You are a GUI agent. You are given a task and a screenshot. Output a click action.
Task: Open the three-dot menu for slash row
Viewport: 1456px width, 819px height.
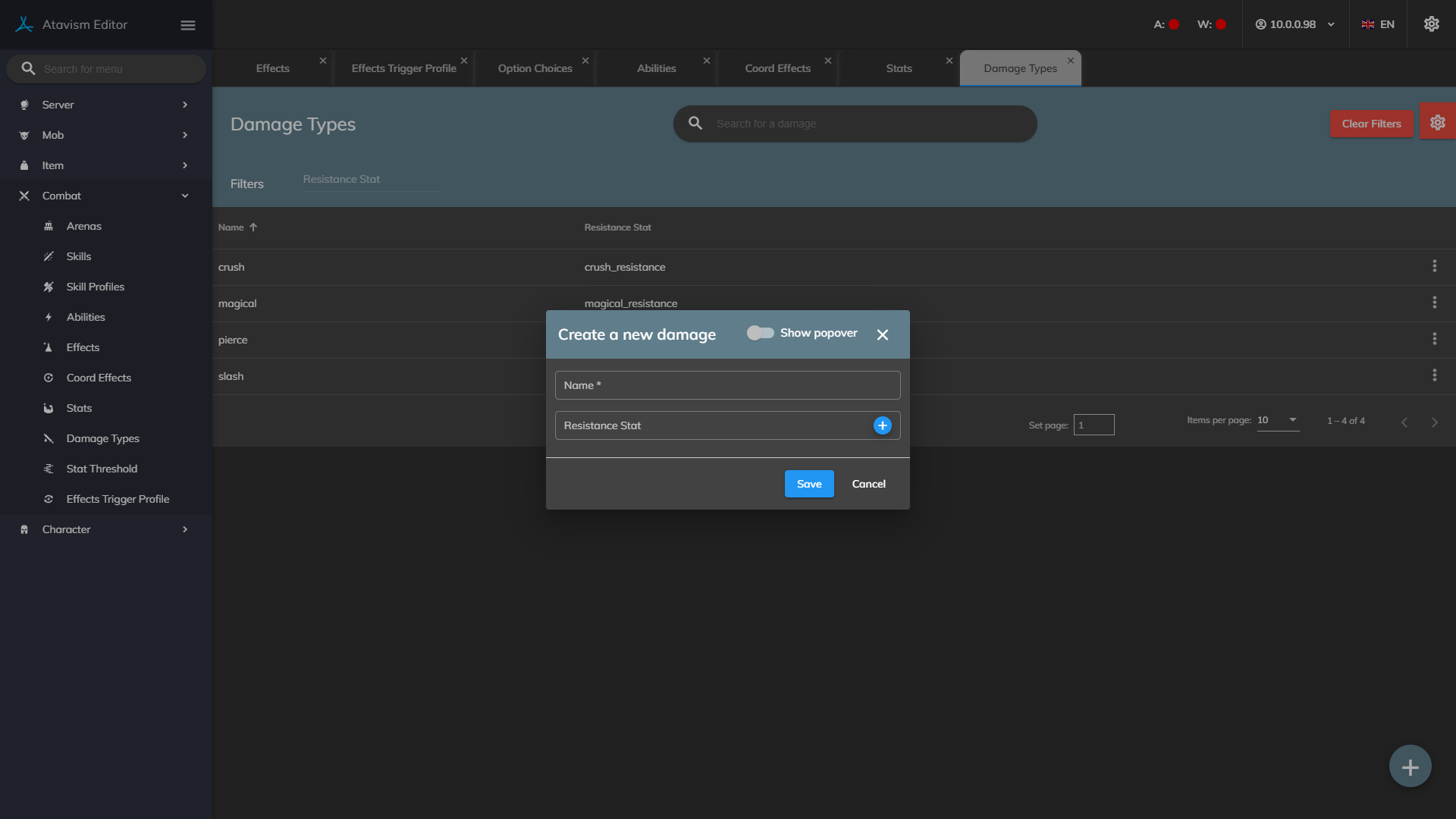(1434, 375)
